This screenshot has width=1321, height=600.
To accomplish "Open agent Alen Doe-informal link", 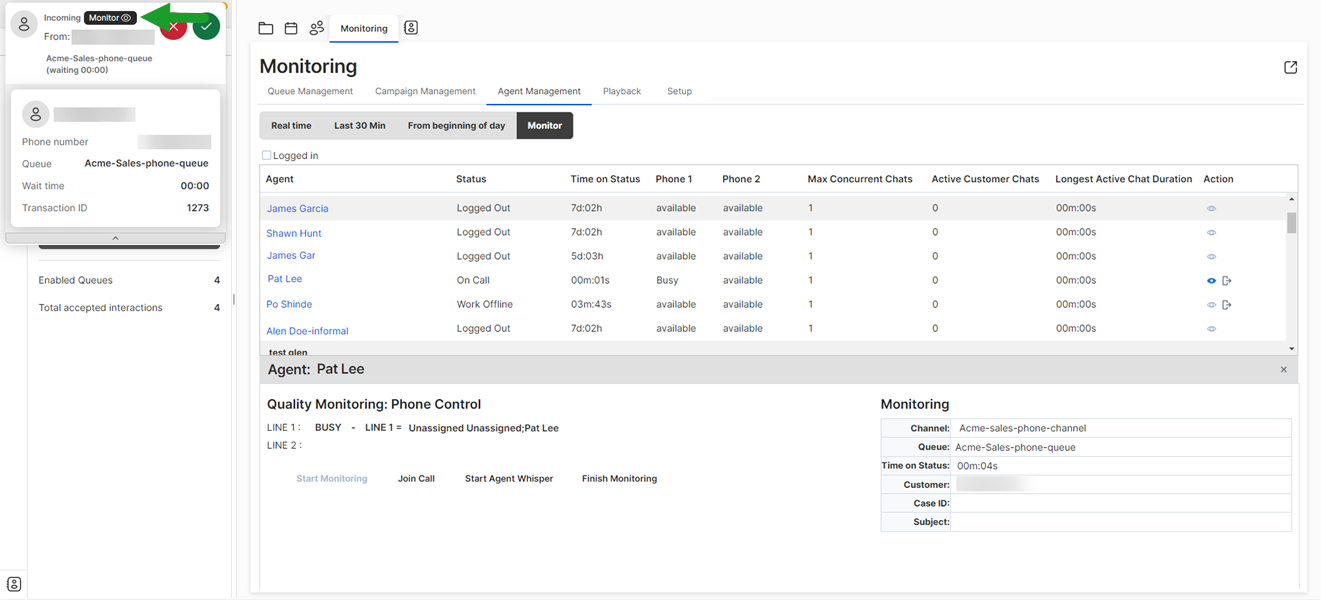I will [x=307, y=331].
